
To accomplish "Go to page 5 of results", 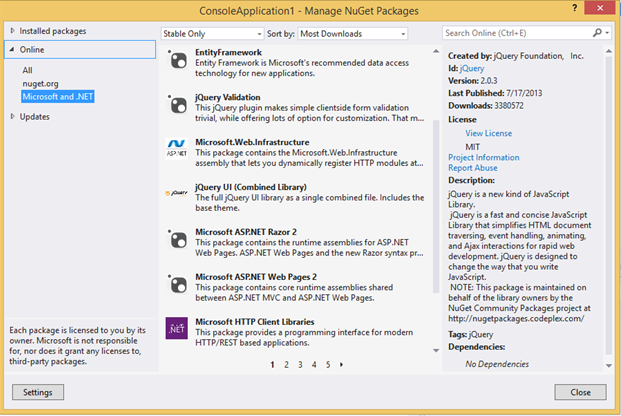I will (x=328, y=364).
